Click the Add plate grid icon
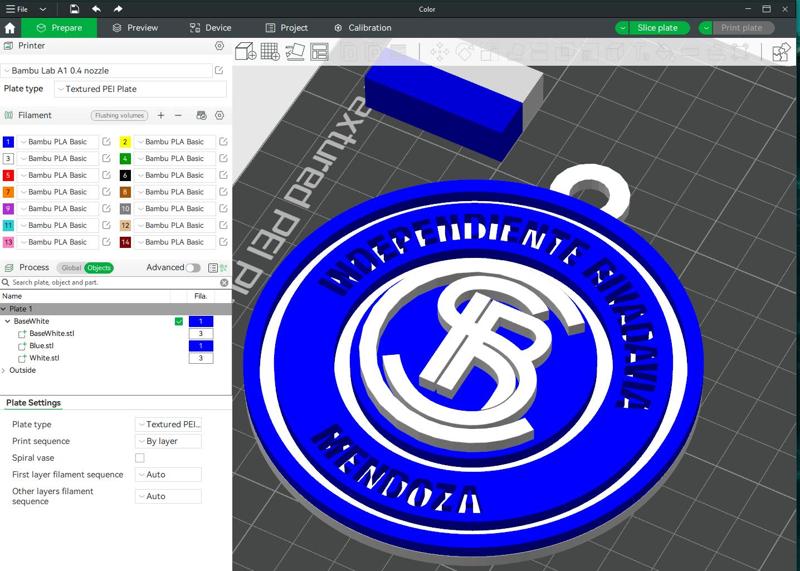 click(270, 52)
